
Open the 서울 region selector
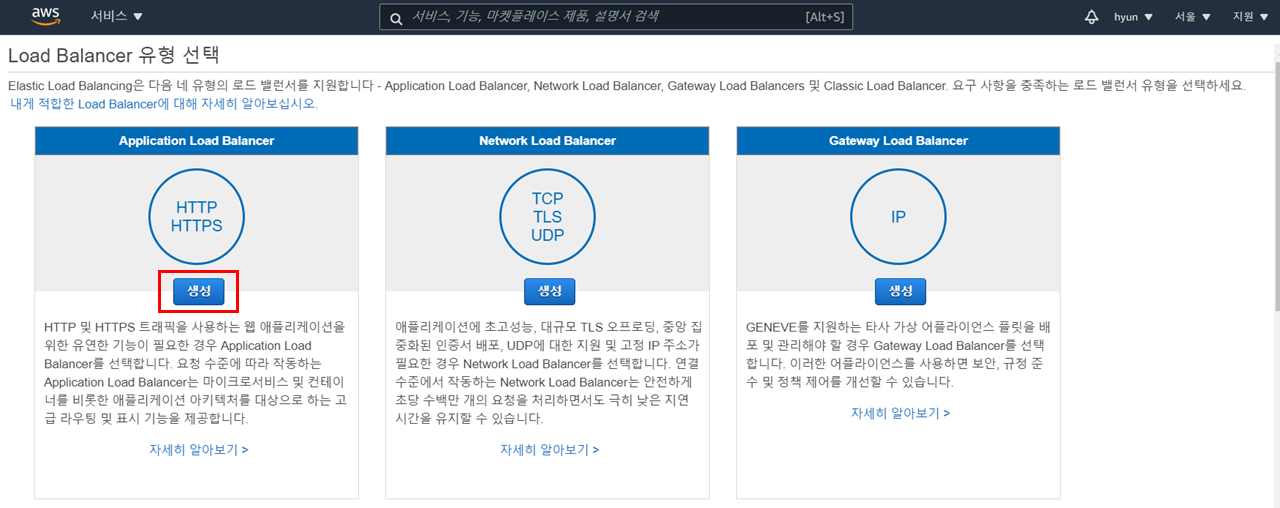(x=1192, y=17)
